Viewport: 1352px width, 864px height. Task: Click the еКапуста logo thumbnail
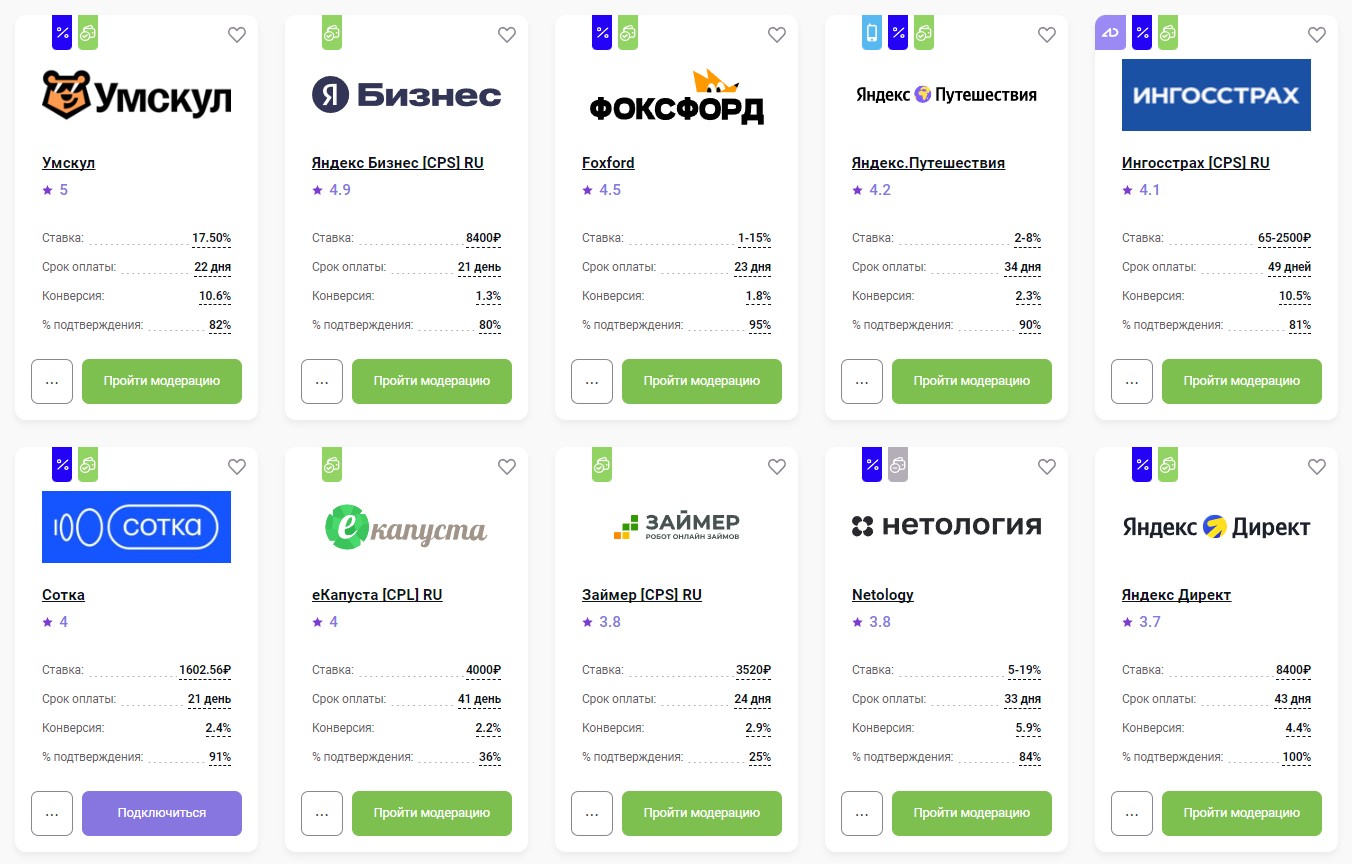pos(406,527)
